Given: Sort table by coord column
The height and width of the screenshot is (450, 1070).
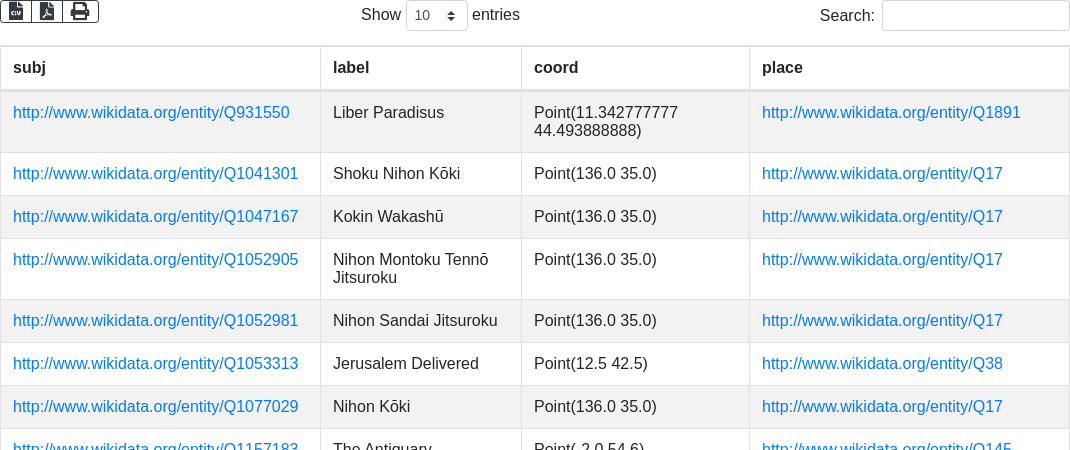Looking at the screenshot, I should 635,68.
